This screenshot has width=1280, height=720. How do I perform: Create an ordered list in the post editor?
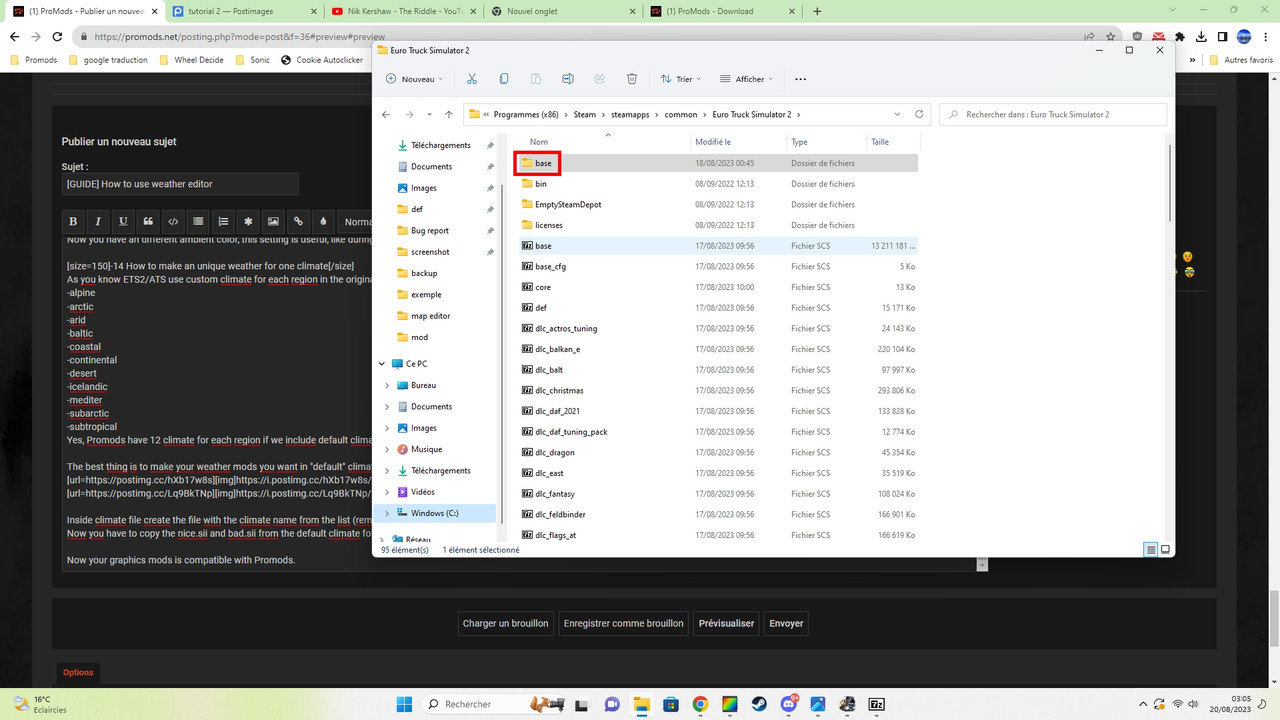tap(224, 221)
